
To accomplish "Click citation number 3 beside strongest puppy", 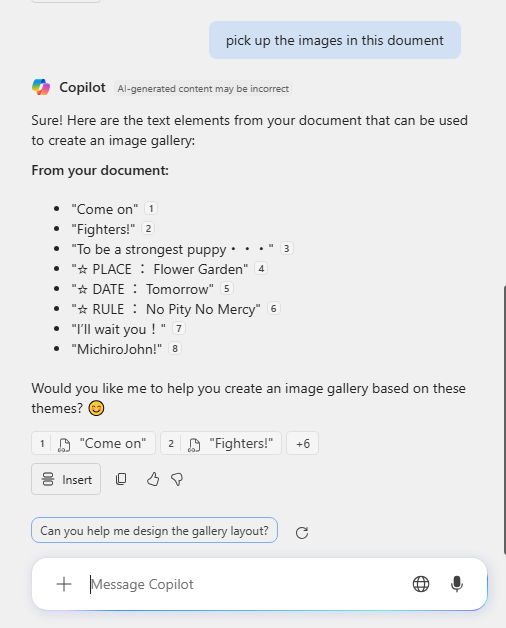I will pos(286,248).
